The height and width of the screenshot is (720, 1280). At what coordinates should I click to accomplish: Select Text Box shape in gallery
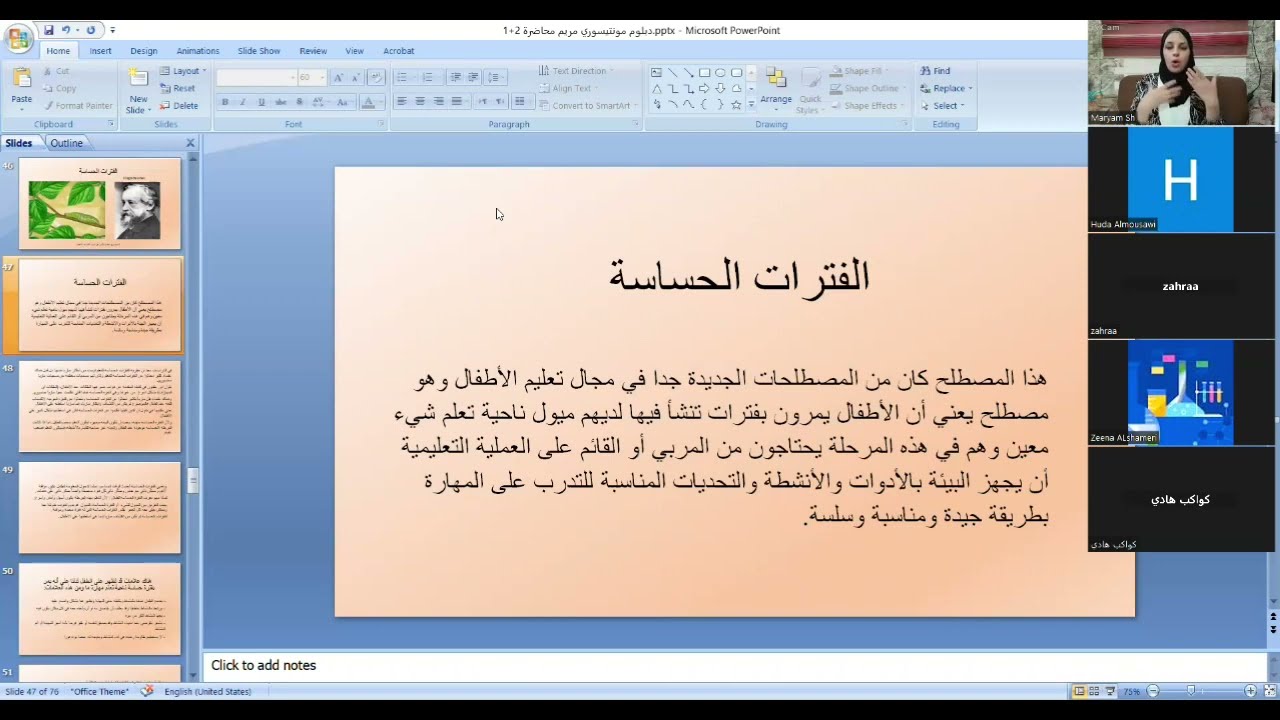point(657,73)
